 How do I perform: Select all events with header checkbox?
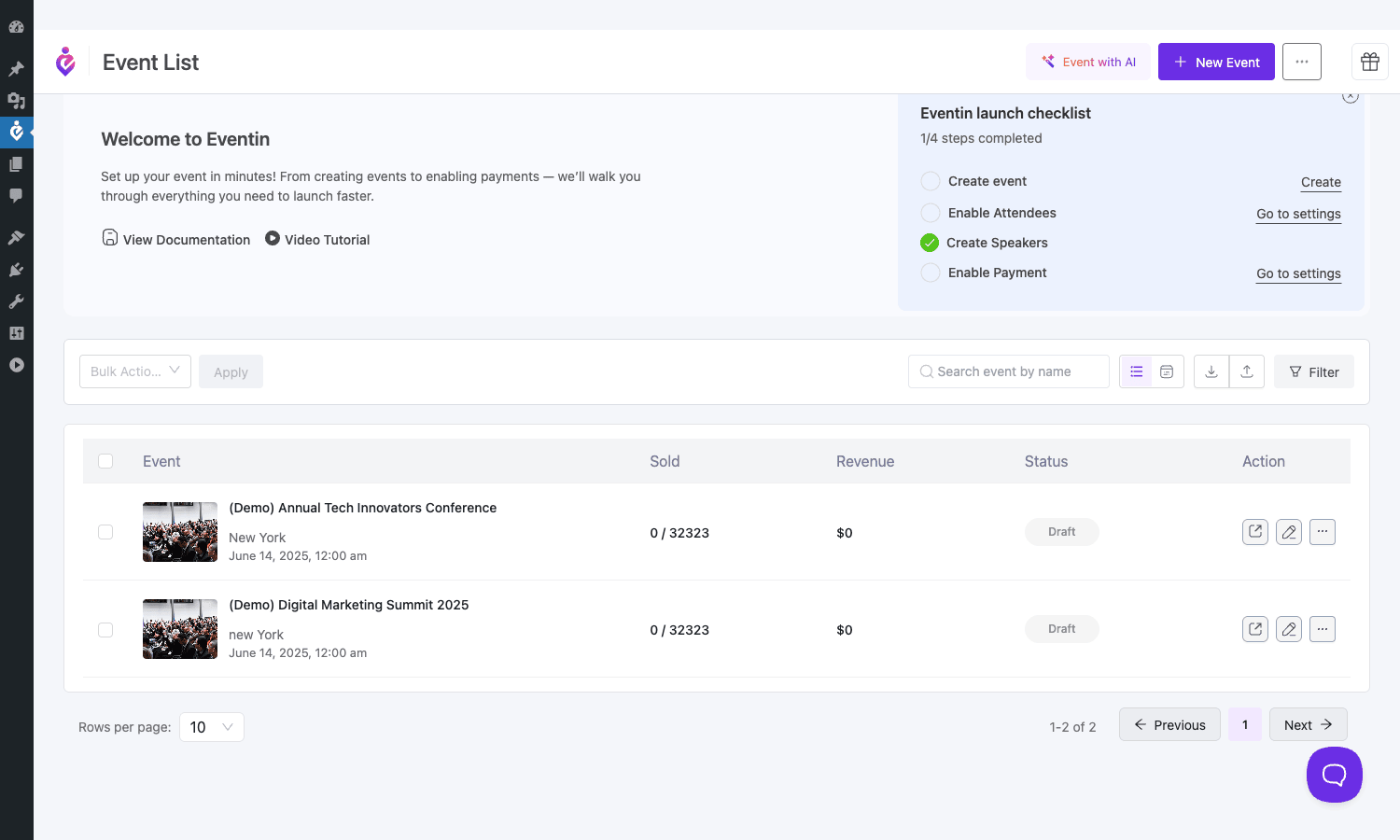pyautogui.click(x=105, y=461)
